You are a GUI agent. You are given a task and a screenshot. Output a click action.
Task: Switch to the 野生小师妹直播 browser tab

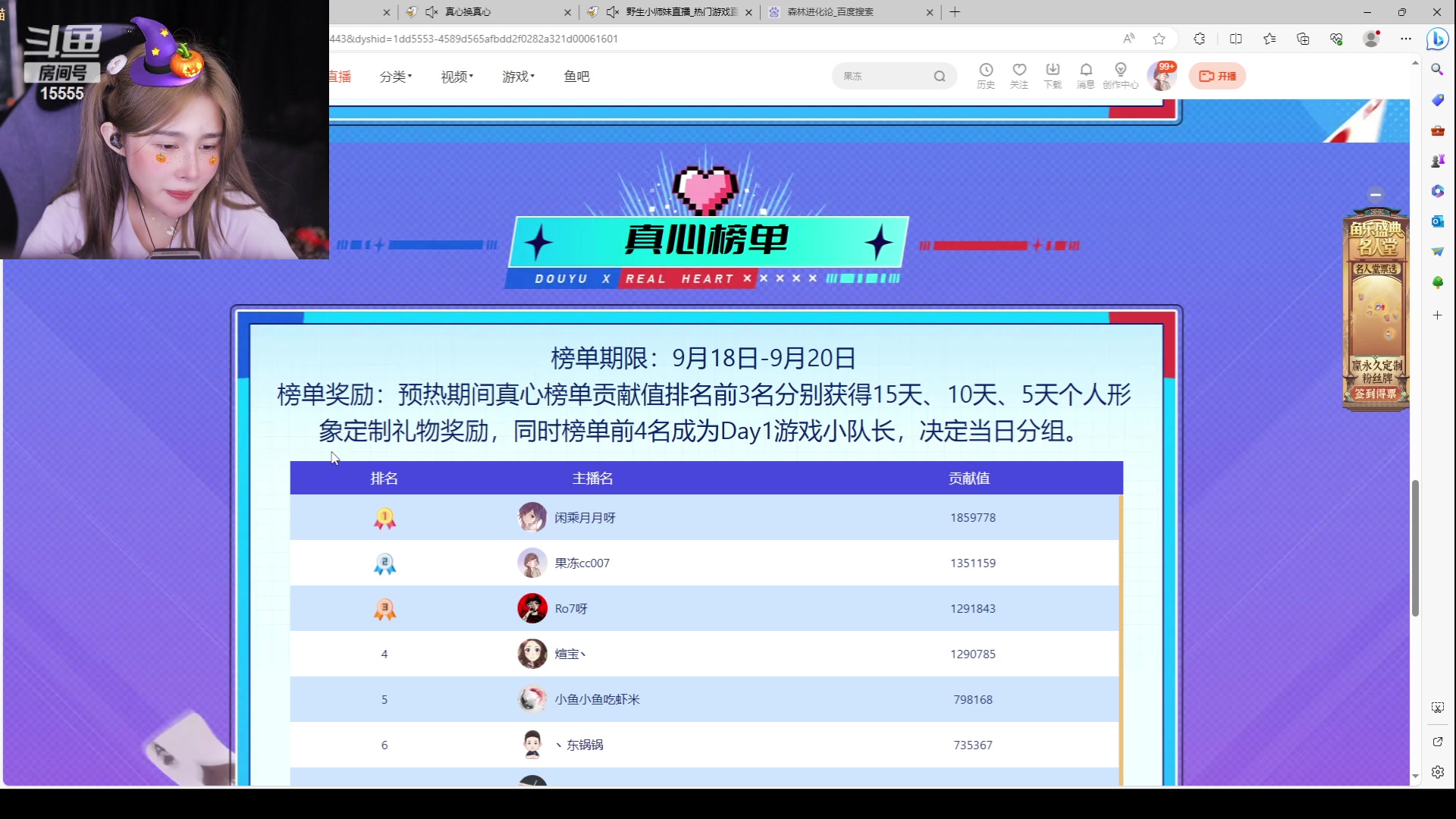[670, 12]
